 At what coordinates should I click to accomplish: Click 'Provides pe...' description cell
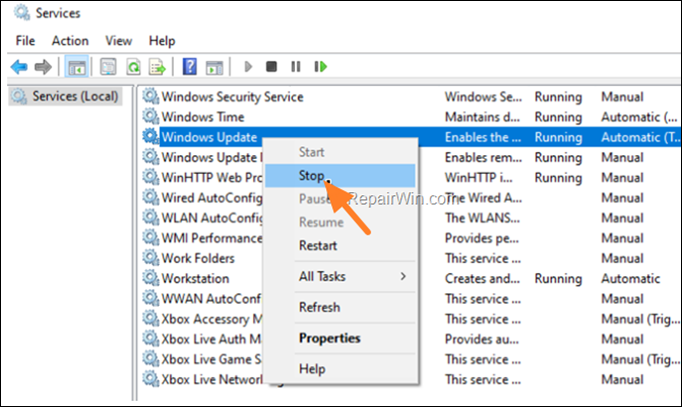pyautogui.click(x=481, y=238)
